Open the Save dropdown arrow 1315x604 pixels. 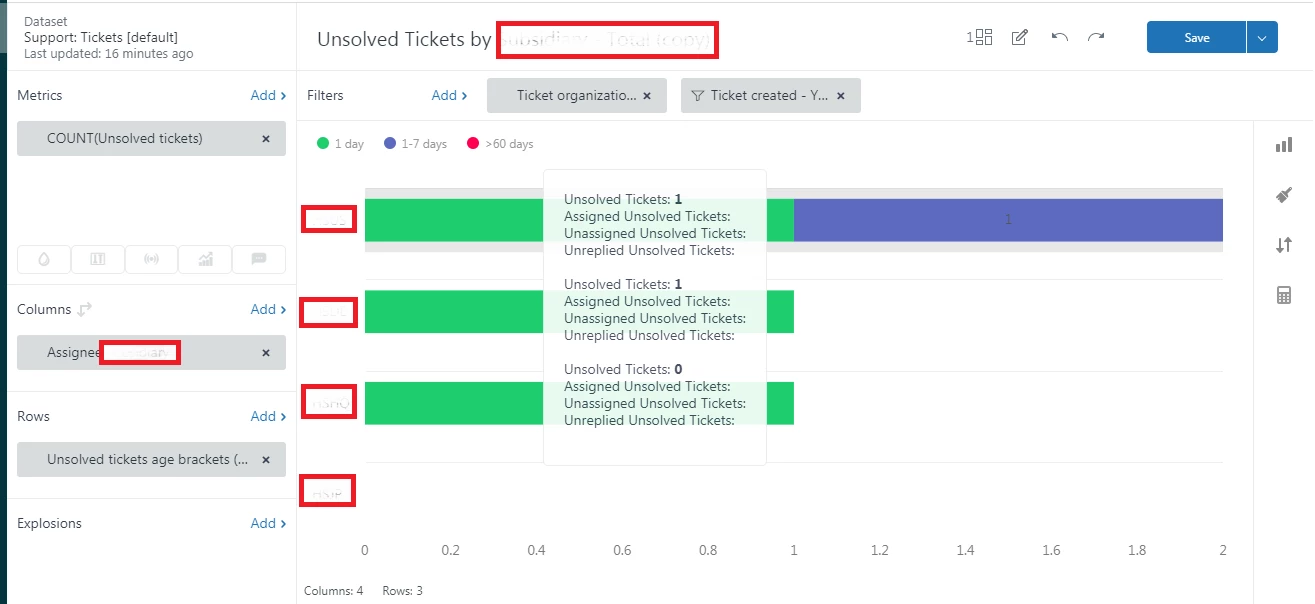point(1262,38)
